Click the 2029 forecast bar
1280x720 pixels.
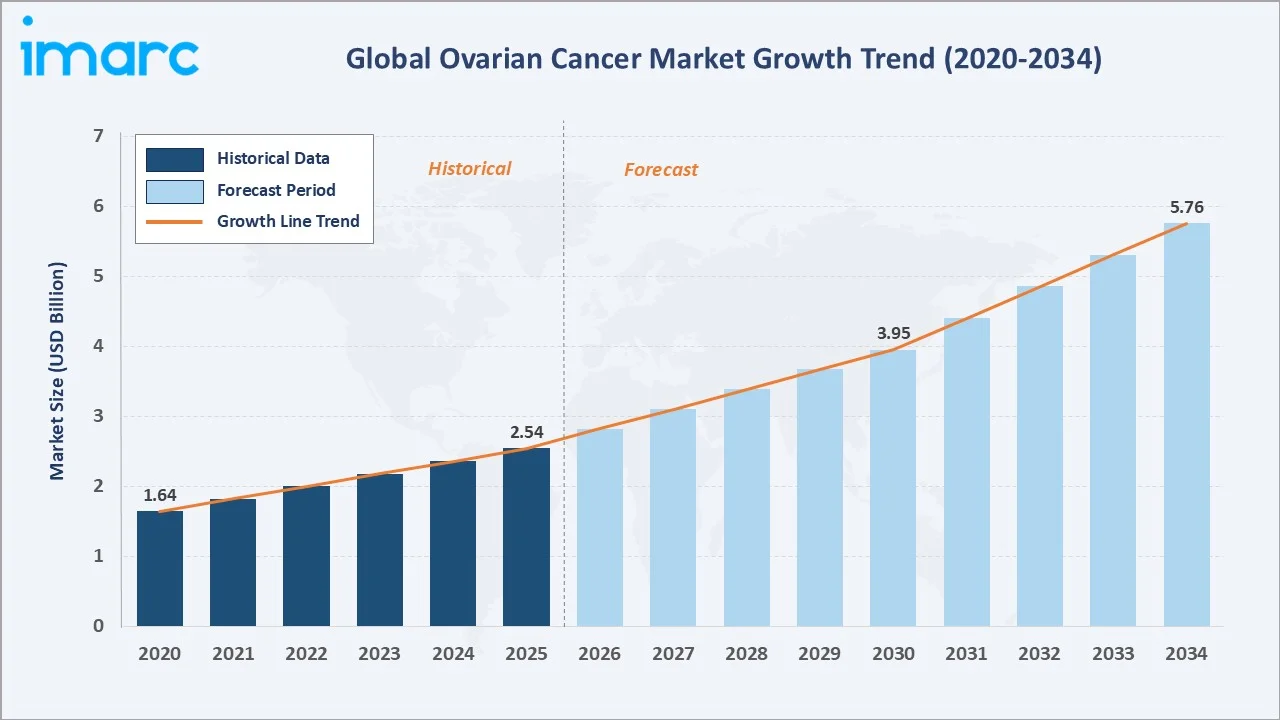[x=820, y=497]
